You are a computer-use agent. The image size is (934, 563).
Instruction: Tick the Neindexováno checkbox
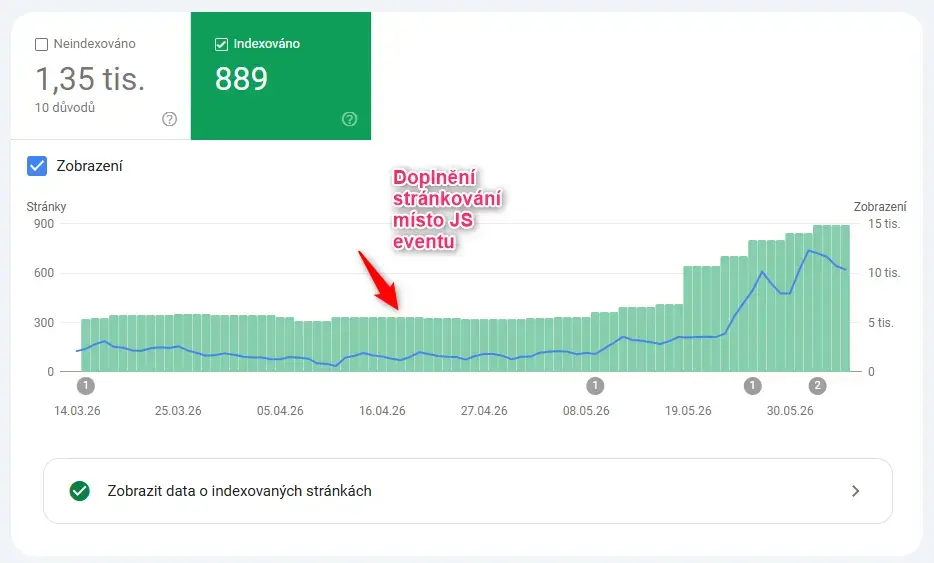(x=41, y=44)
